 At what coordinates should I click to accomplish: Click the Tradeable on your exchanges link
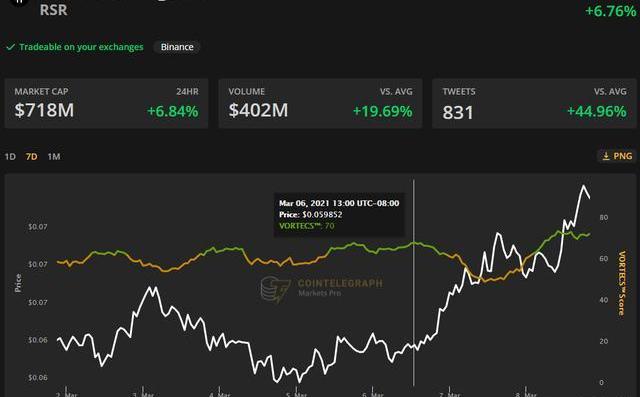pyautogui.click(x=81, y=47)
